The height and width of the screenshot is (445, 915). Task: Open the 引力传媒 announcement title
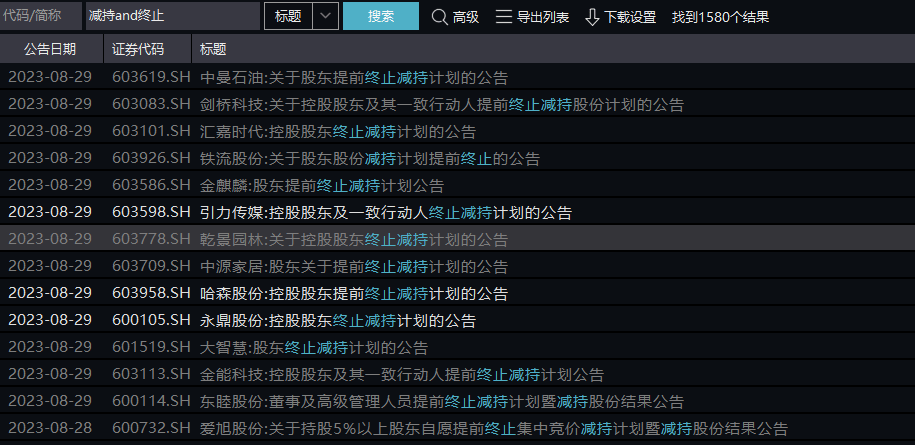point(386,213)
